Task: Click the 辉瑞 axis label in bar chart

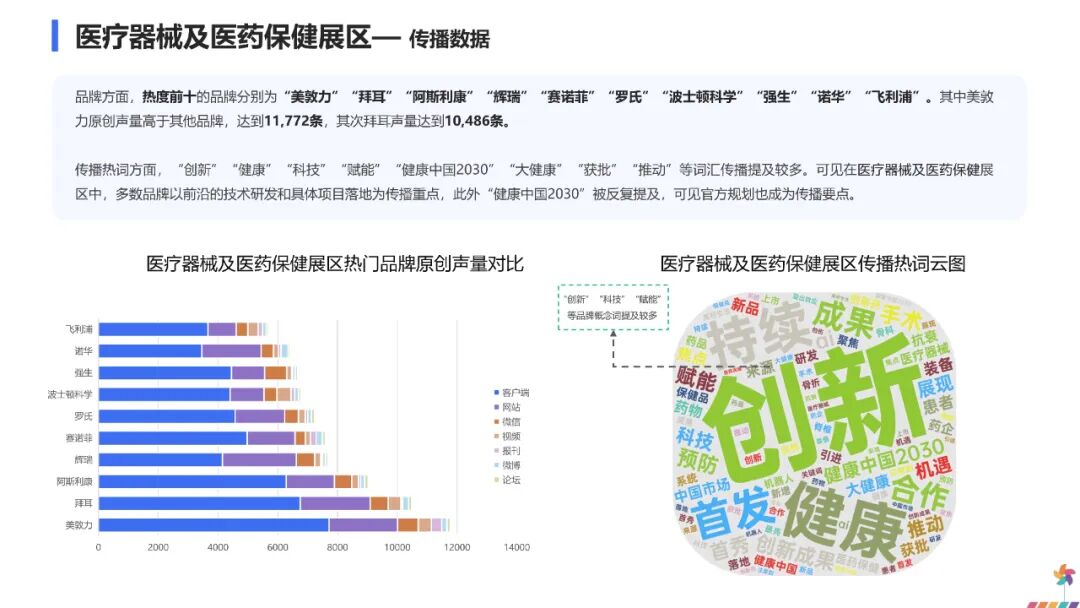Action: [x=83, y=459]
